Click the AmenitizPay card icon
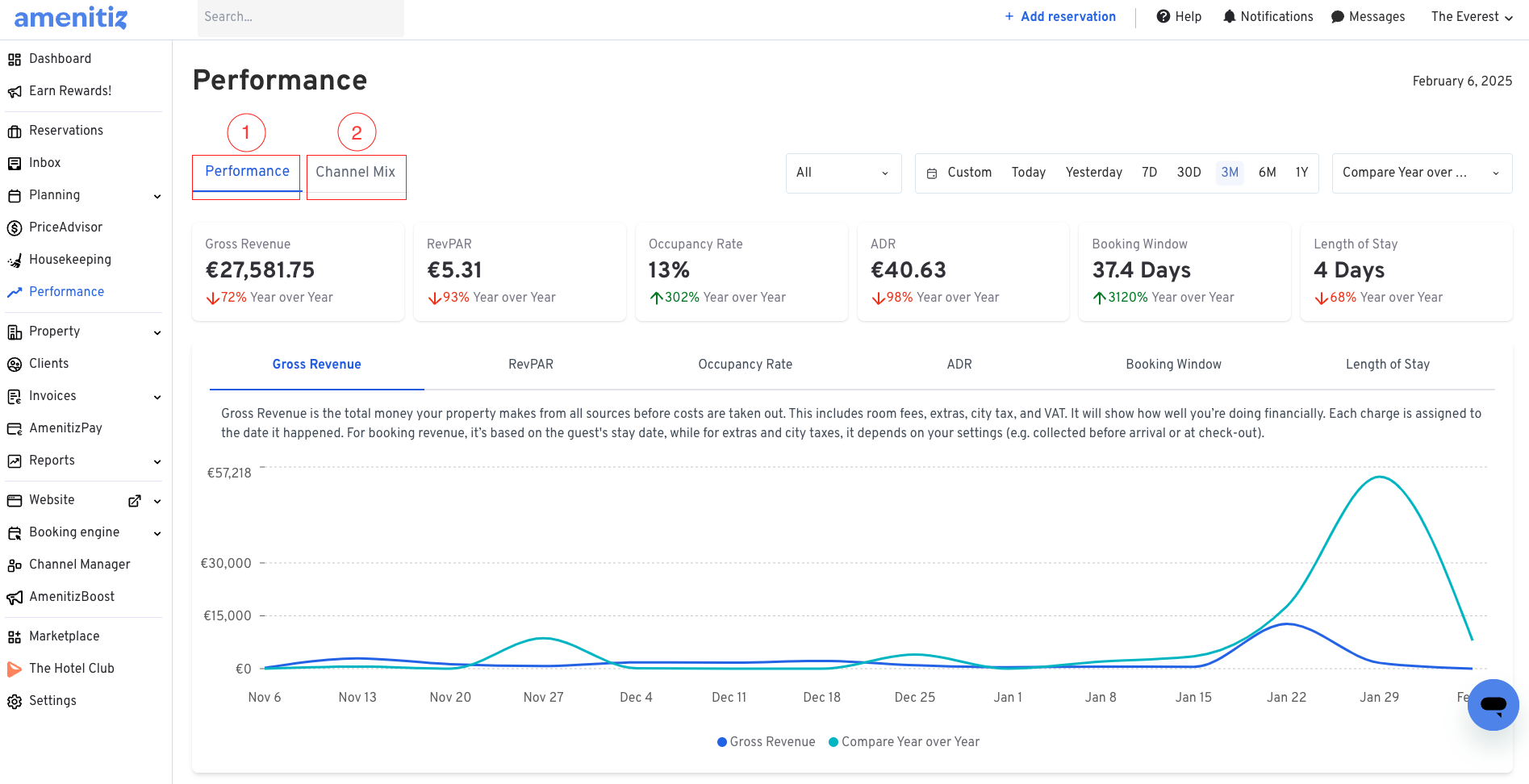The width and height of the screenshot is (1529, 784). pyautogui.click(x=15, y=428)
